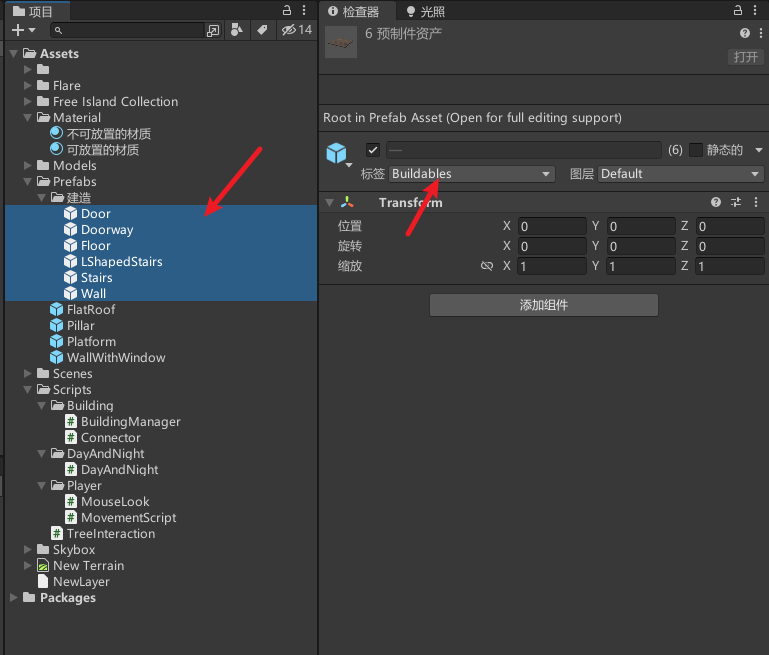Expand the Flare folder
Image resolution: width=769 pixels, height=655 pixels.
point(27,85)
